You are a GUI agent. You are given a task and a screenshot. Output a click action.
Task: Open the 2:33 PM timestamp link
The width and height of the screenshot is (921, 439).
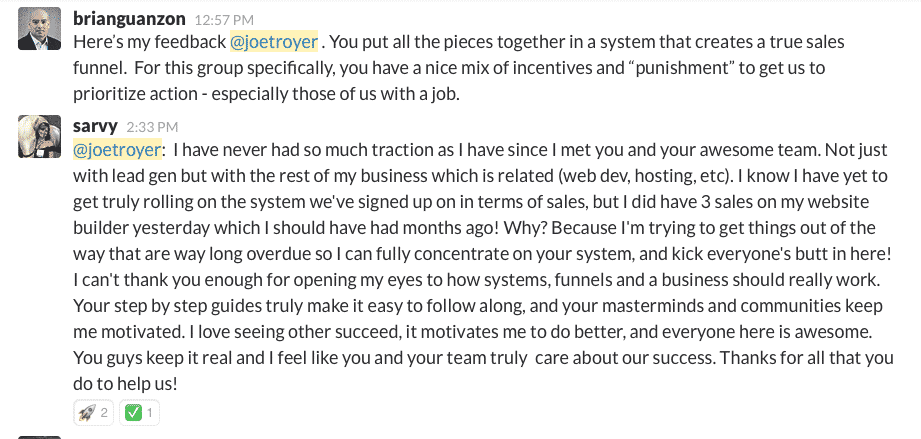pyautogui.click(x=152, y=127)
